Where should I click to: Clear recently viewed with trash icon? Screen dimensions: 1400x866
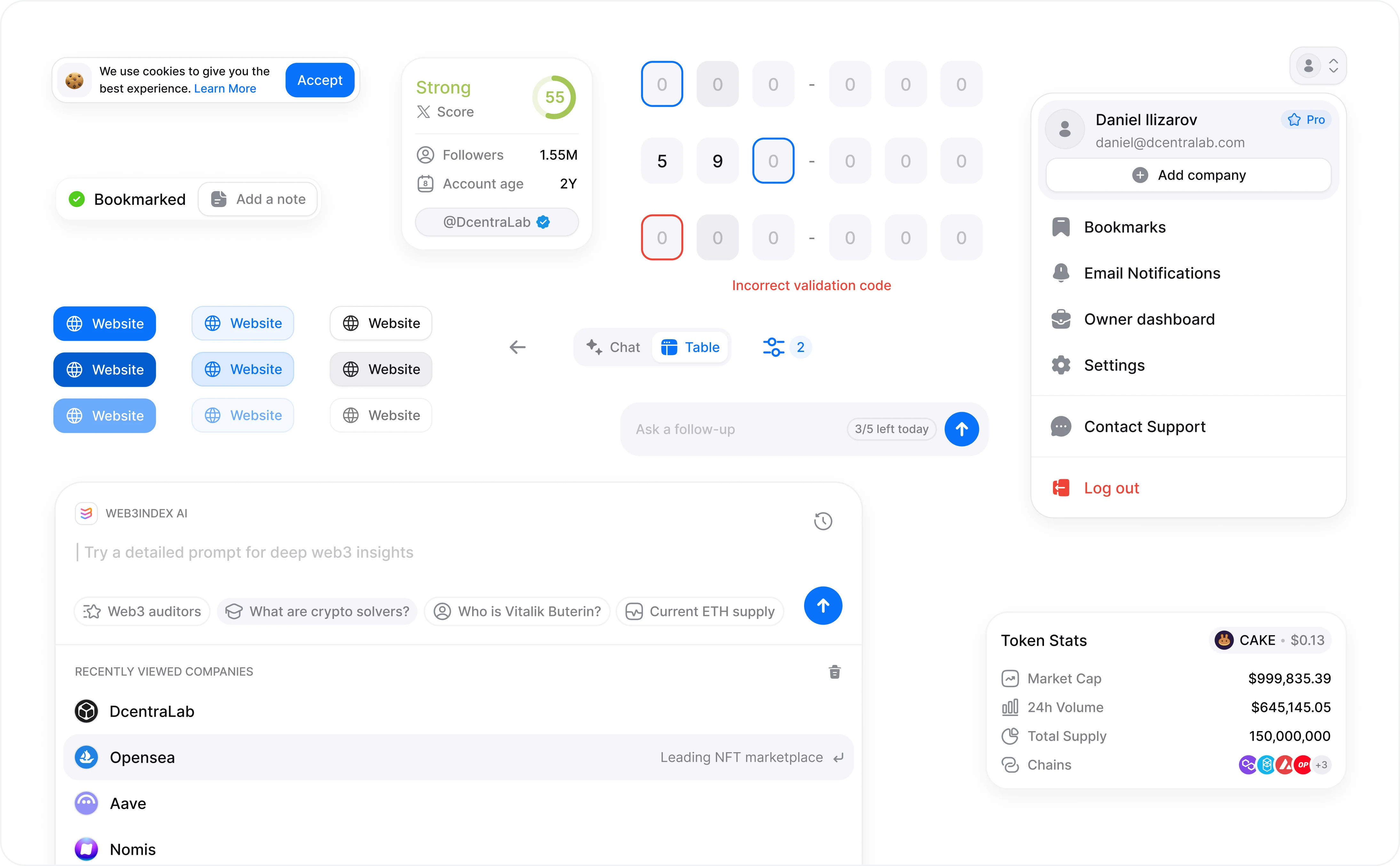[x=834, y=672]
